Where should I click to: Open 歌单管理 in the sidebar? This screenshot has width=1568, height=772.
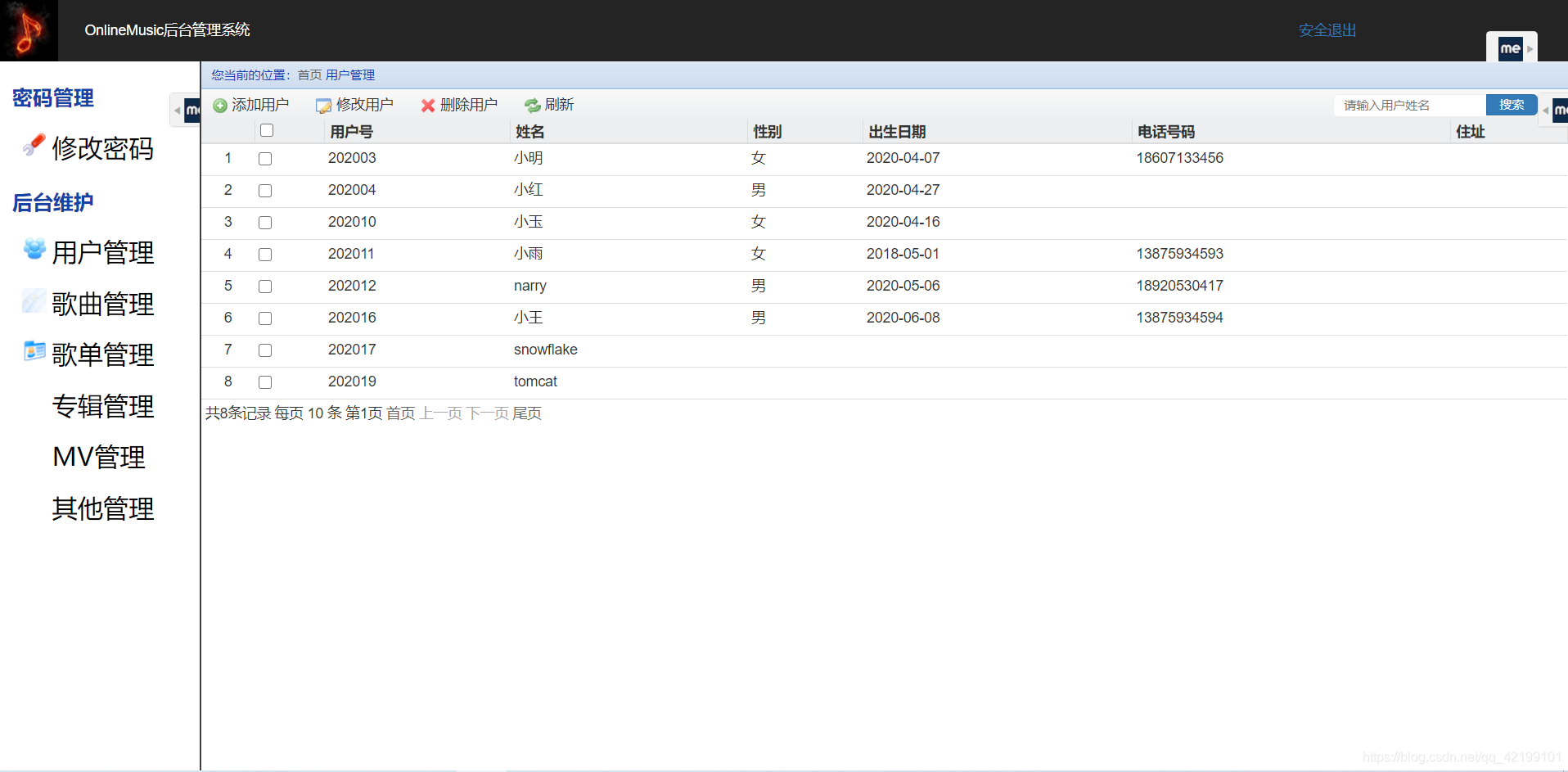[x=102, y=354]
